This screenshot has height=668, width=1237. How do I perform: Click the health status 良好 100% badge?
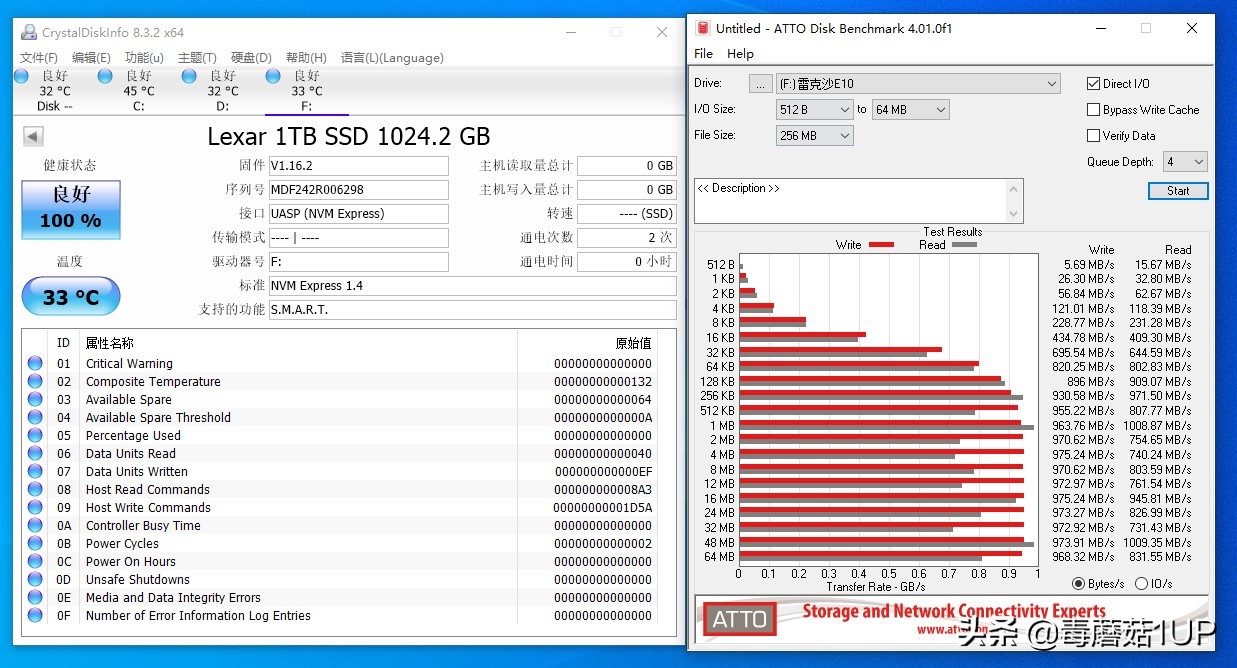coord(71,210)
